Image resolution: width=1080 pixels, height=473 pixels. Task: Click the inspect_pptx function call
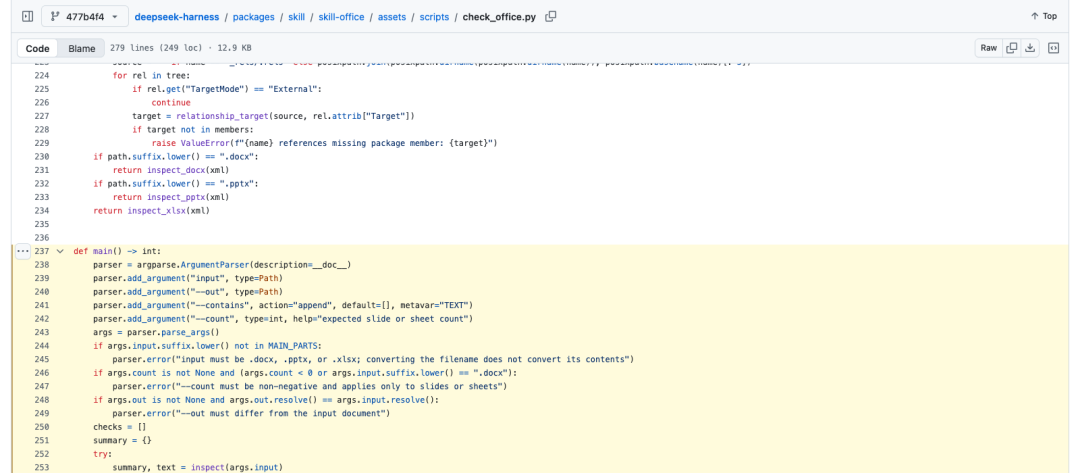[176, 197]
